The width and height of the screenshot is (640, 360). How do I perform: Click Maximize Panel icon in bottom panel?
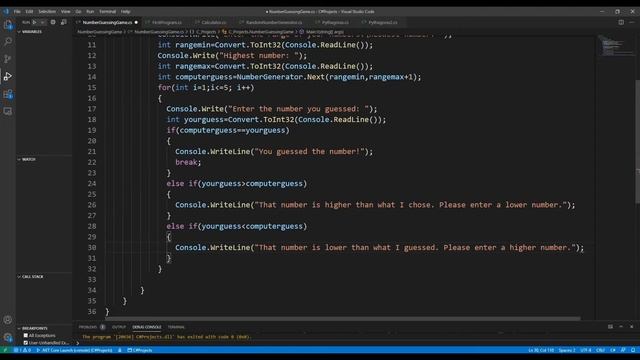coord(621,327)
